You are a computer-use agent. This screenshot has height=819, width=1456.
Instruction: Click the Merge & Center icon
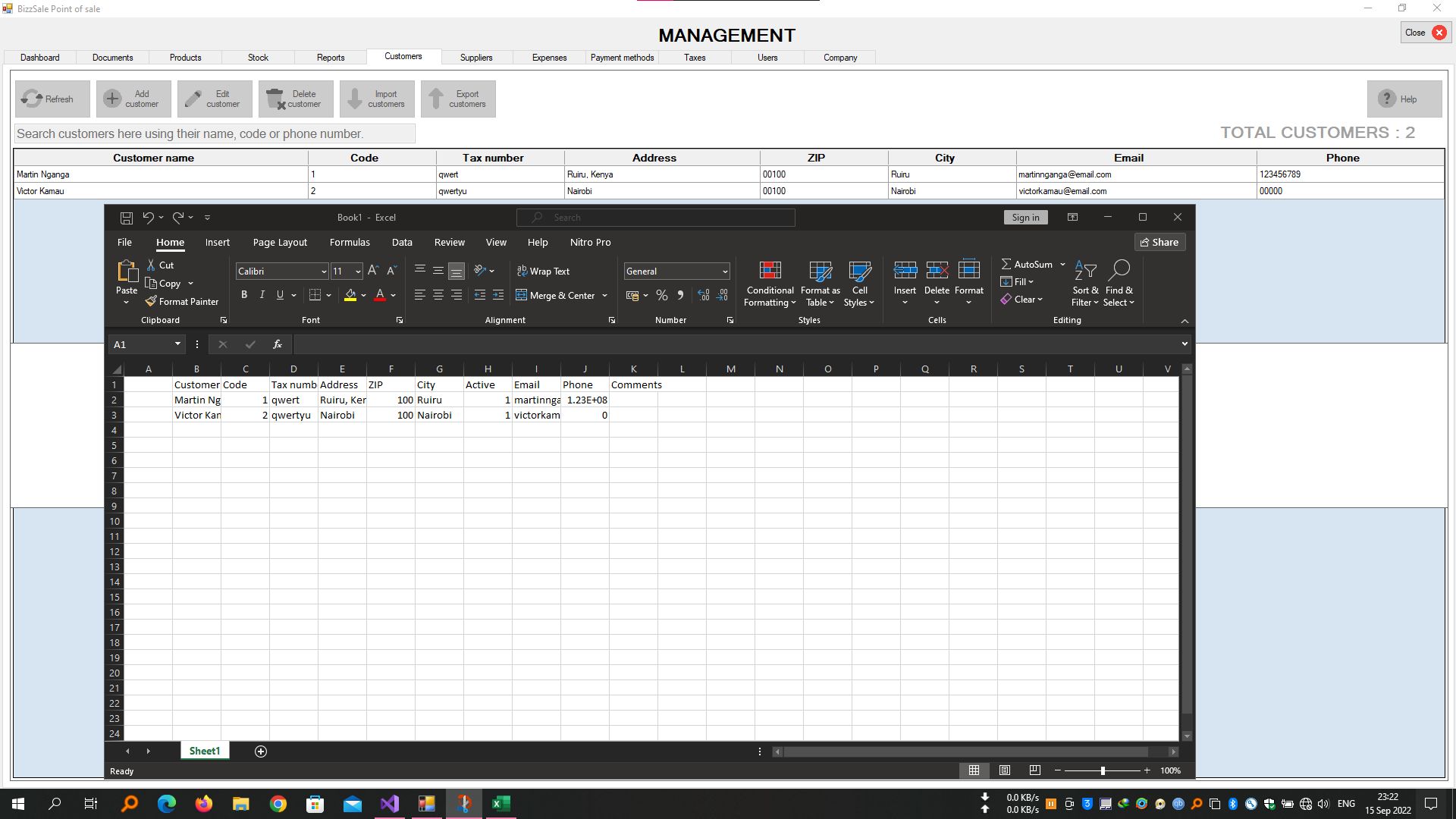(x=522, y=296)
